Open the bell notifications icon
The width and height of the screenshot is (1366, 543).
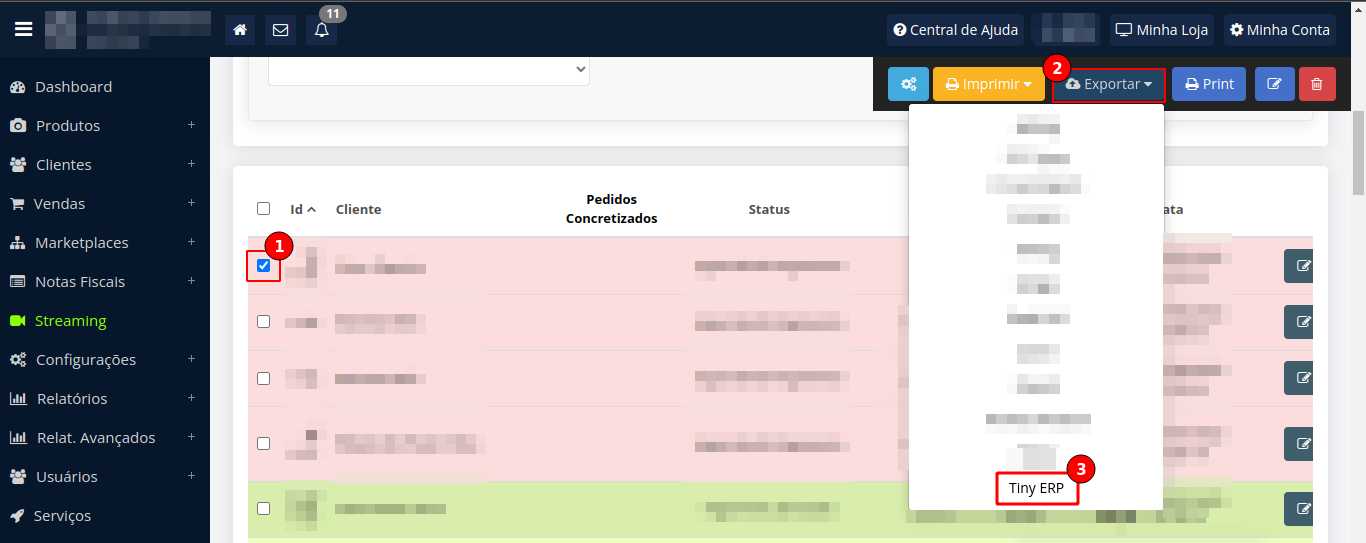pyautogui.click(x=322, y=30)
